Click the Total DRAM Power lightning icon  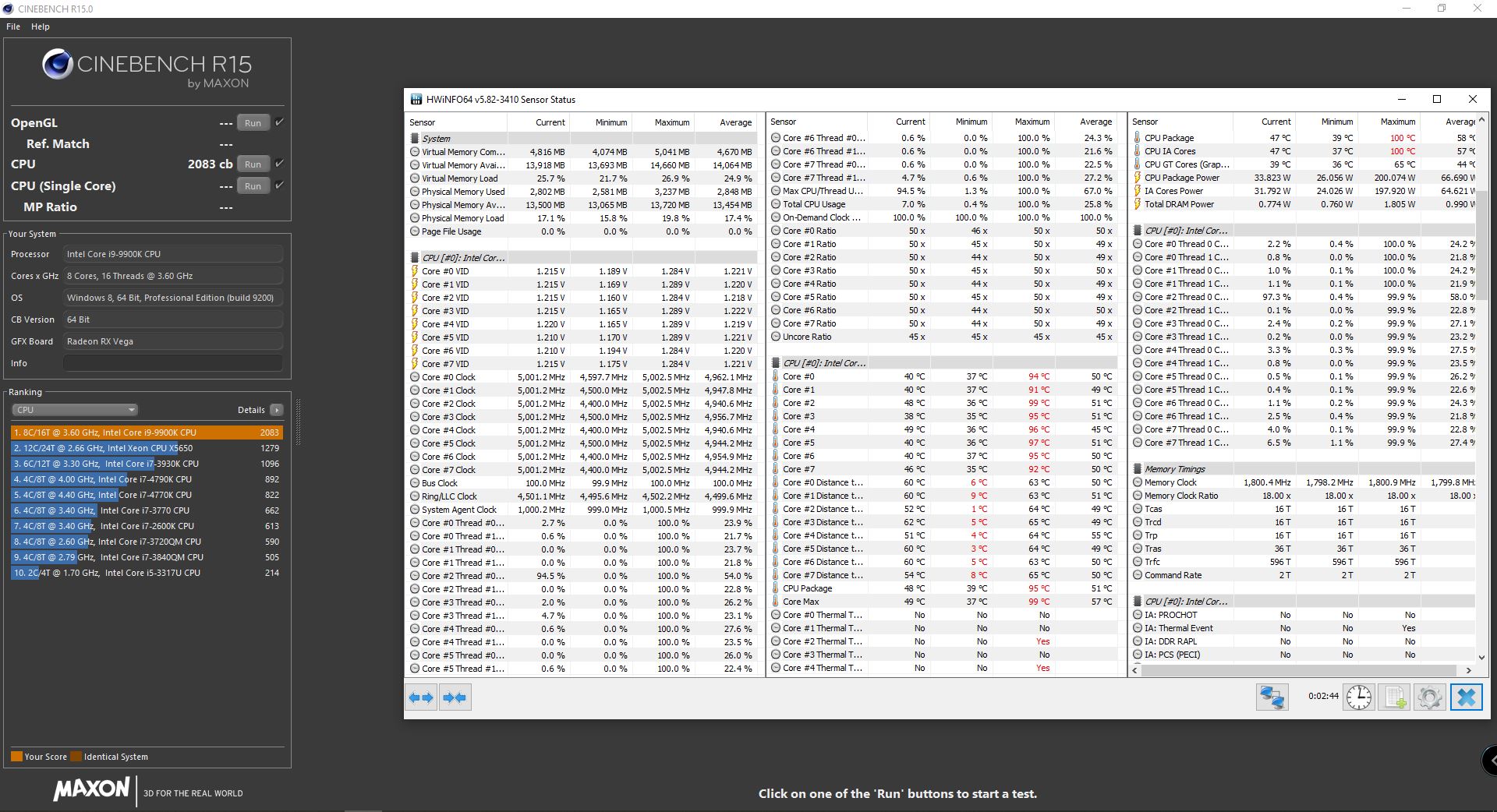[x=1138, y=204]
